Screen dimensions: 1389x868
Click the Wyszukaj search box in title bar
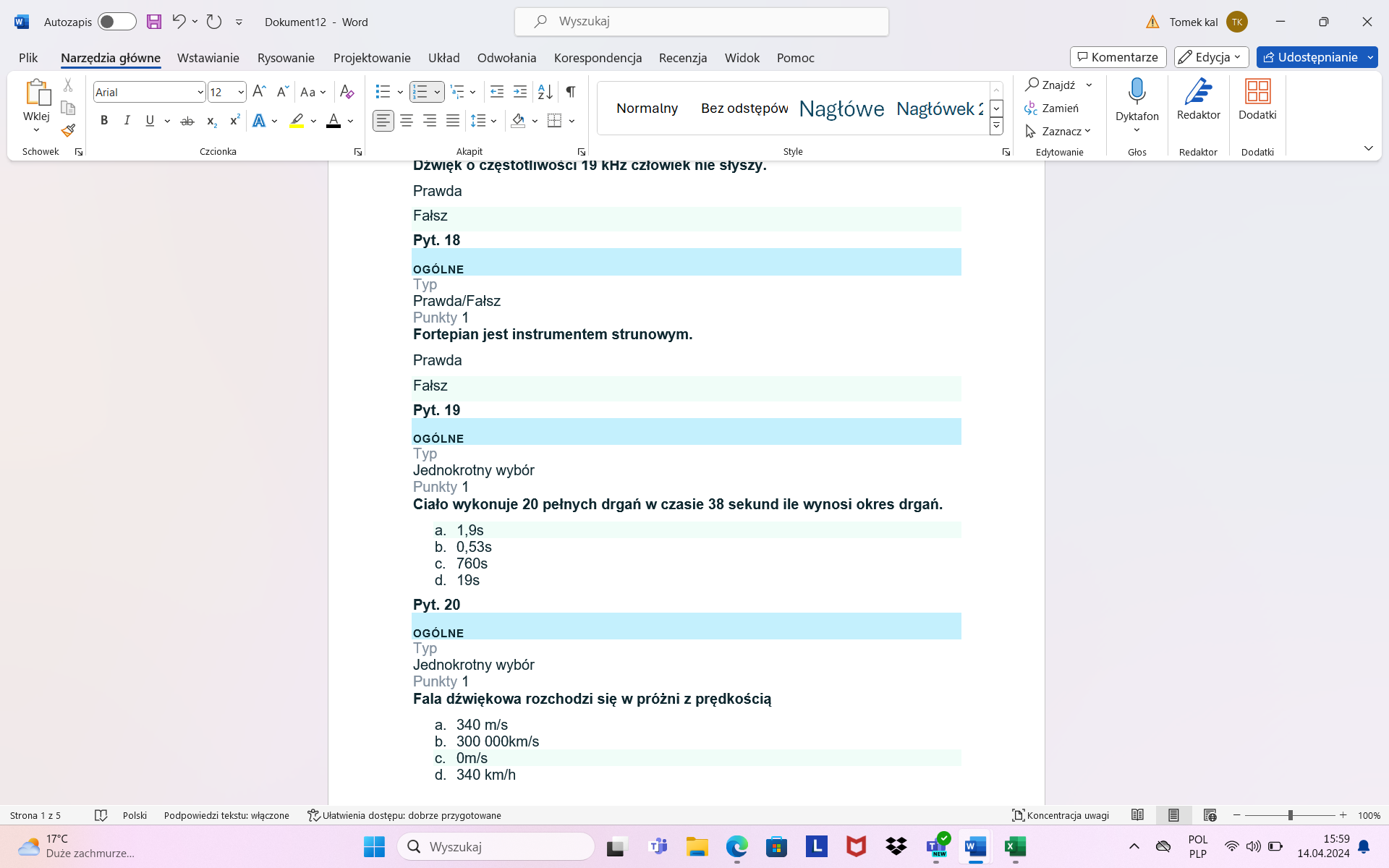pos(702,22)
